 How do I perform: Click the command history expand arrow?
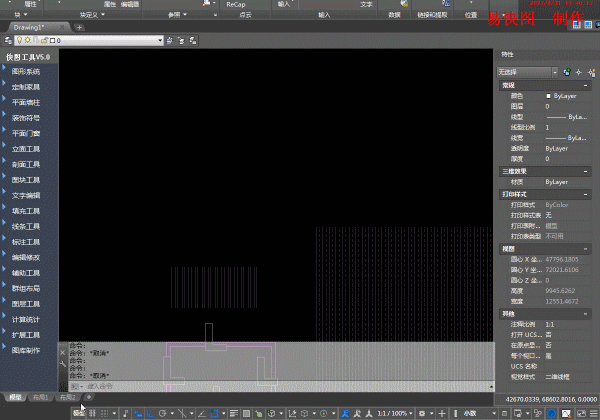click(491, 387)
